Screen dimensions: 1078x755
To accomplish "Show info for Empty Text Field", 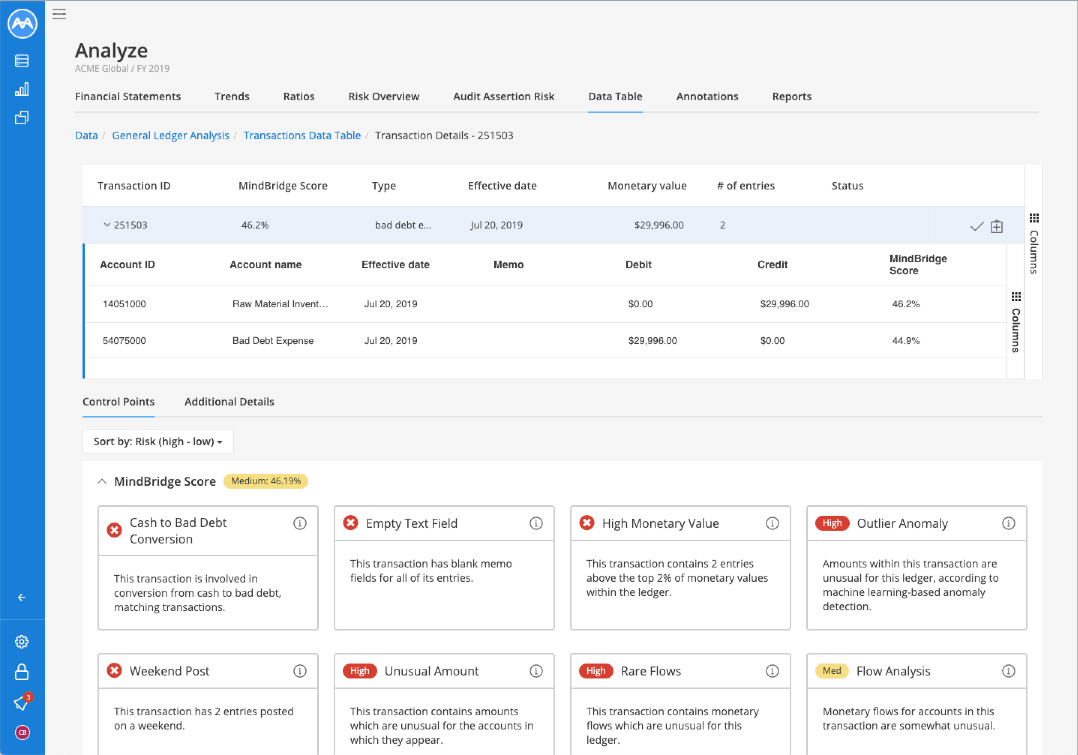I will (x=536, y=523).
